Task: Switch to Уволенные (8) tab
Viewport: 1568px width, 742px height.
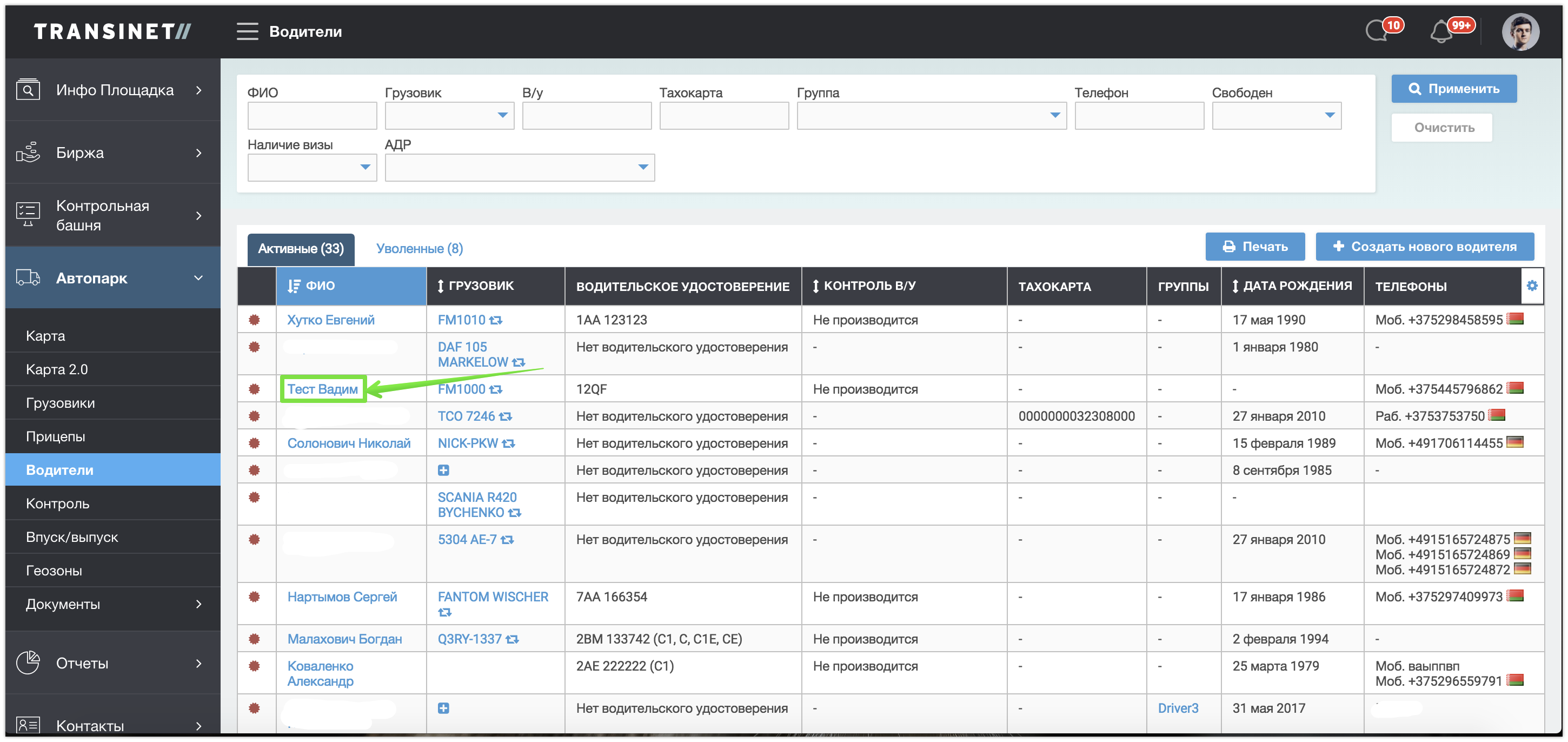Action: click(x=420, y=248)
